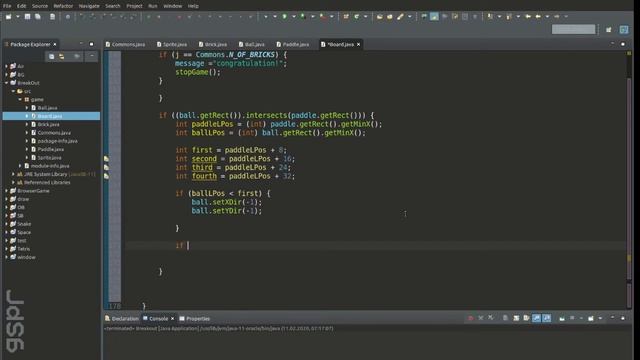Switch to Ball.java editor tab

(252, 44)
